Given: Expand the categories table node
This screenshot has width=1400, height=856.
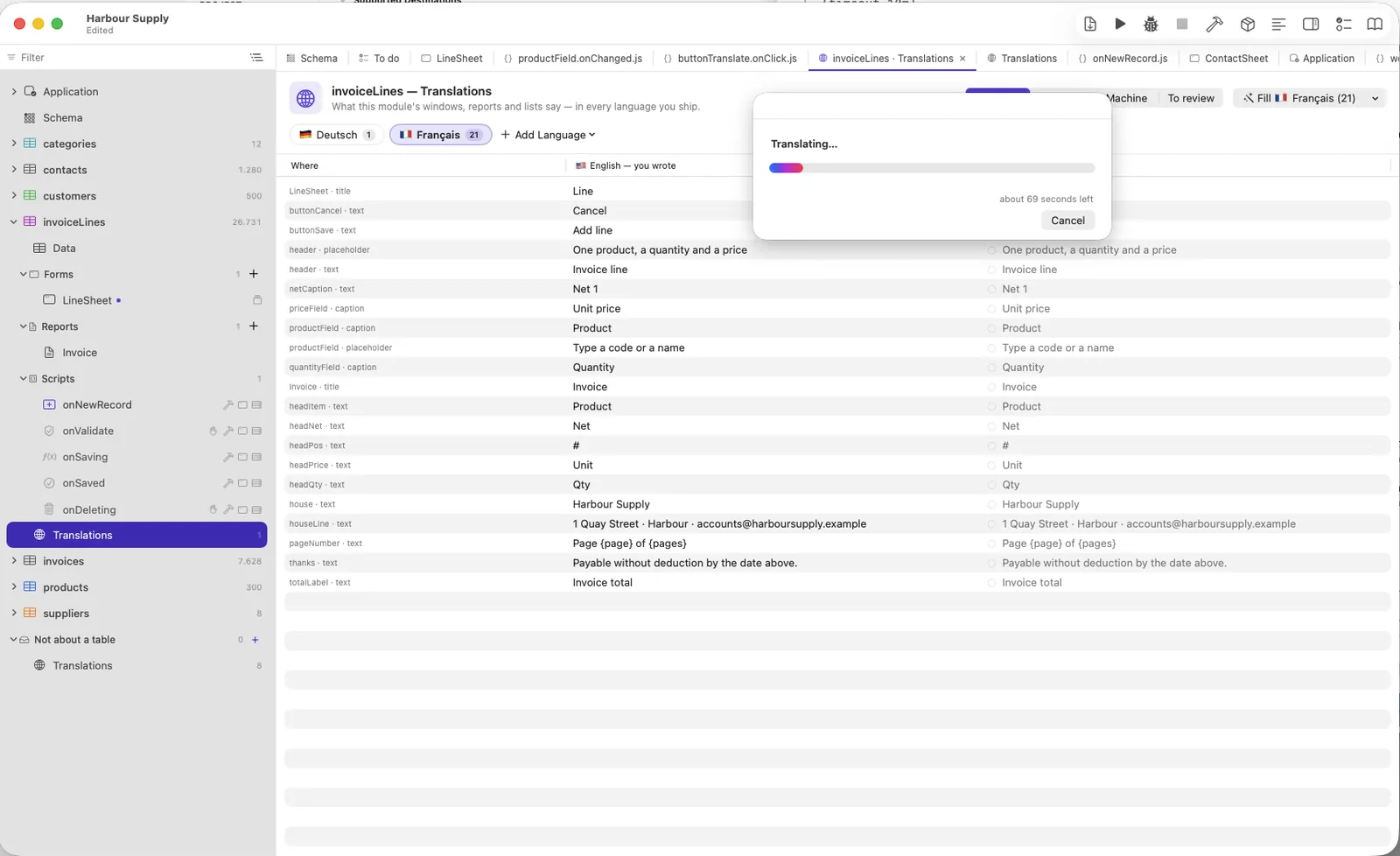Looking at the screenshot, I should coord(14,144).
